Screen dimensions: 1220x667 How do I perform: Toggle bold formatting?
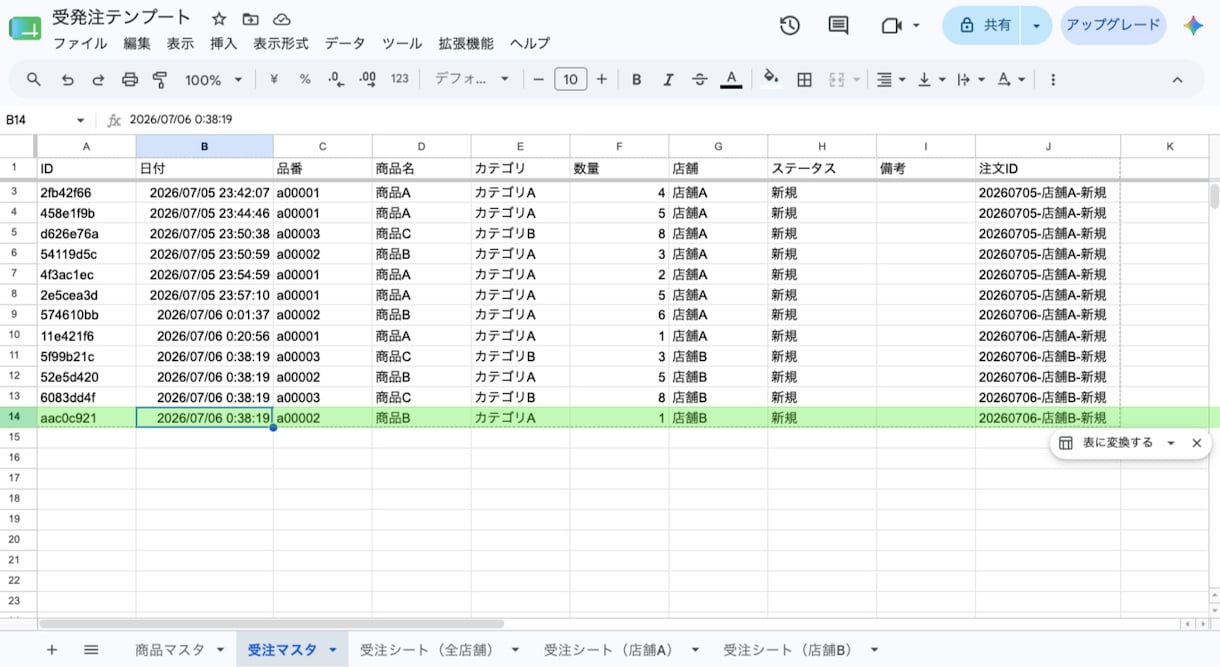636,79
